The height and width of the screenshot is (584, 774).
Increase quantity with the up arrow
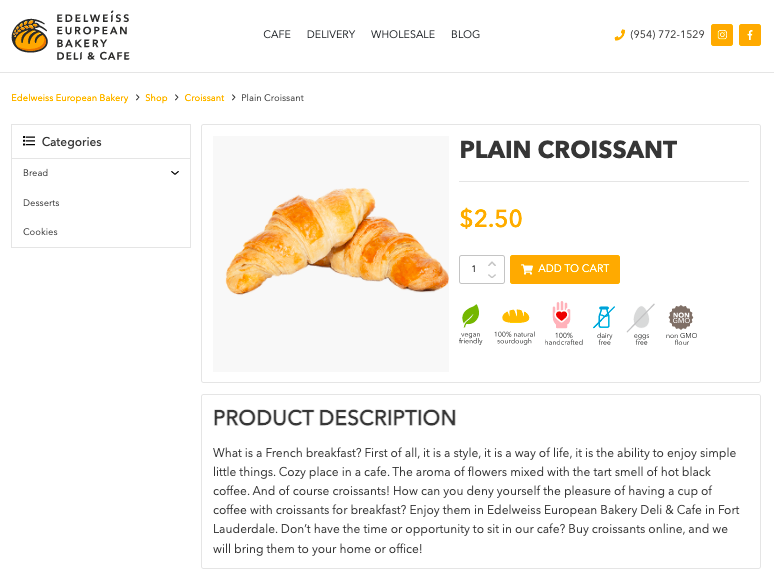click(492, 263)
